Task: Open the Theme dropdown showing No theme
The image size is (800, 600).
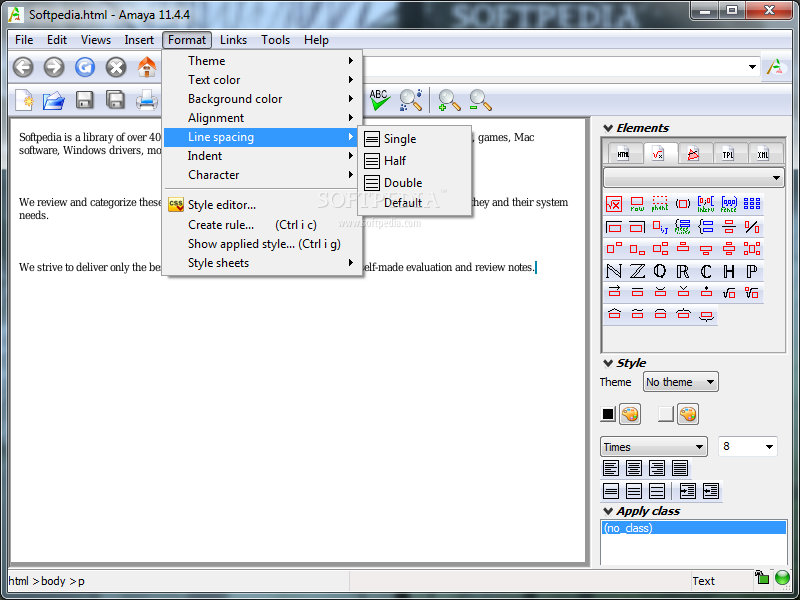Action: tap(681, 382)
